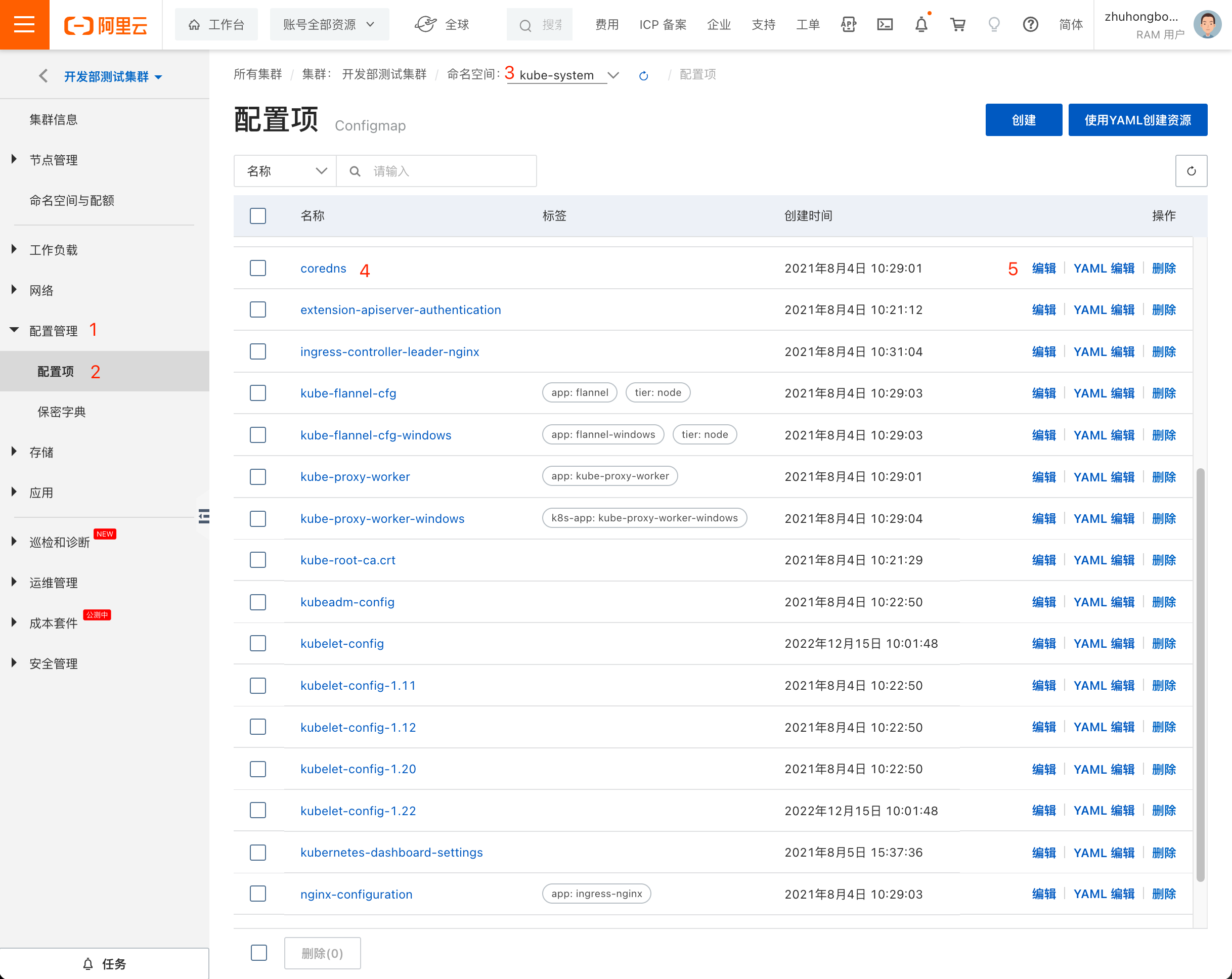Screen dimensions: 1232x979
Task: Open the help question mark icon
Action: click(x=1030, y=25)
